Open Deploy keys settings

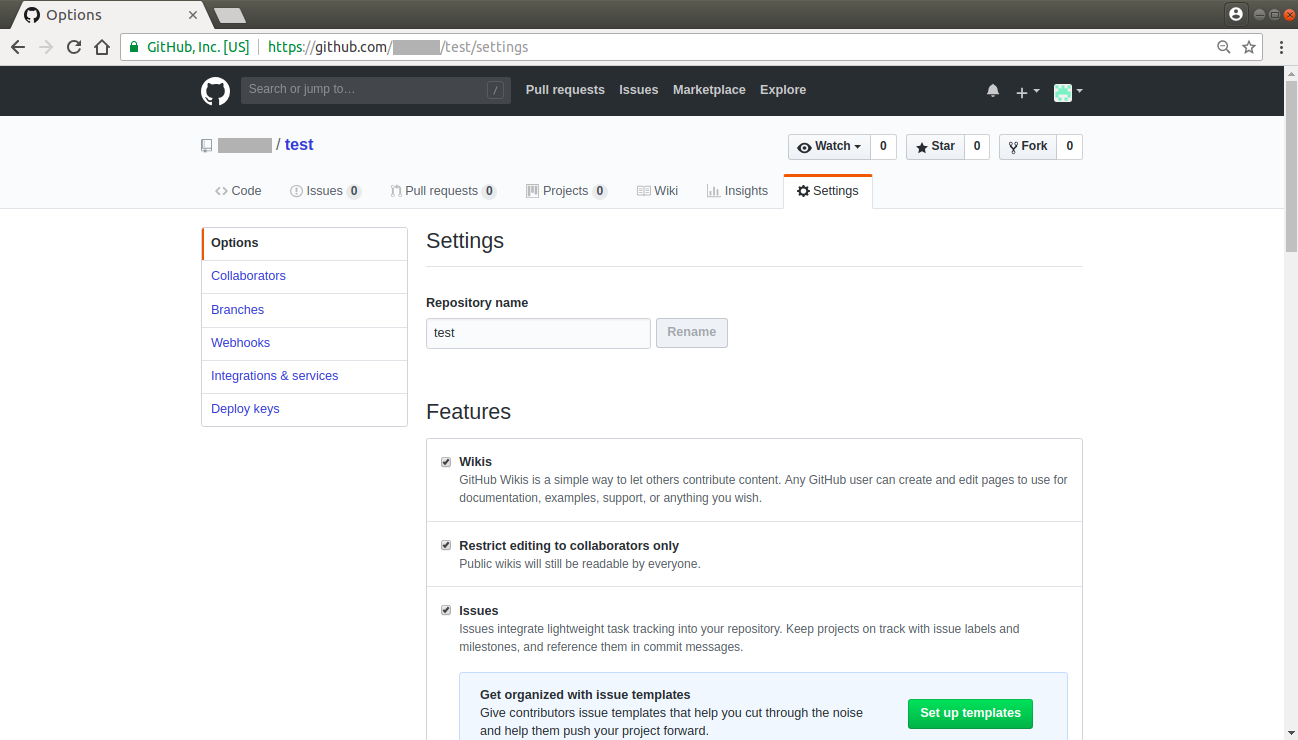(304, 409)
